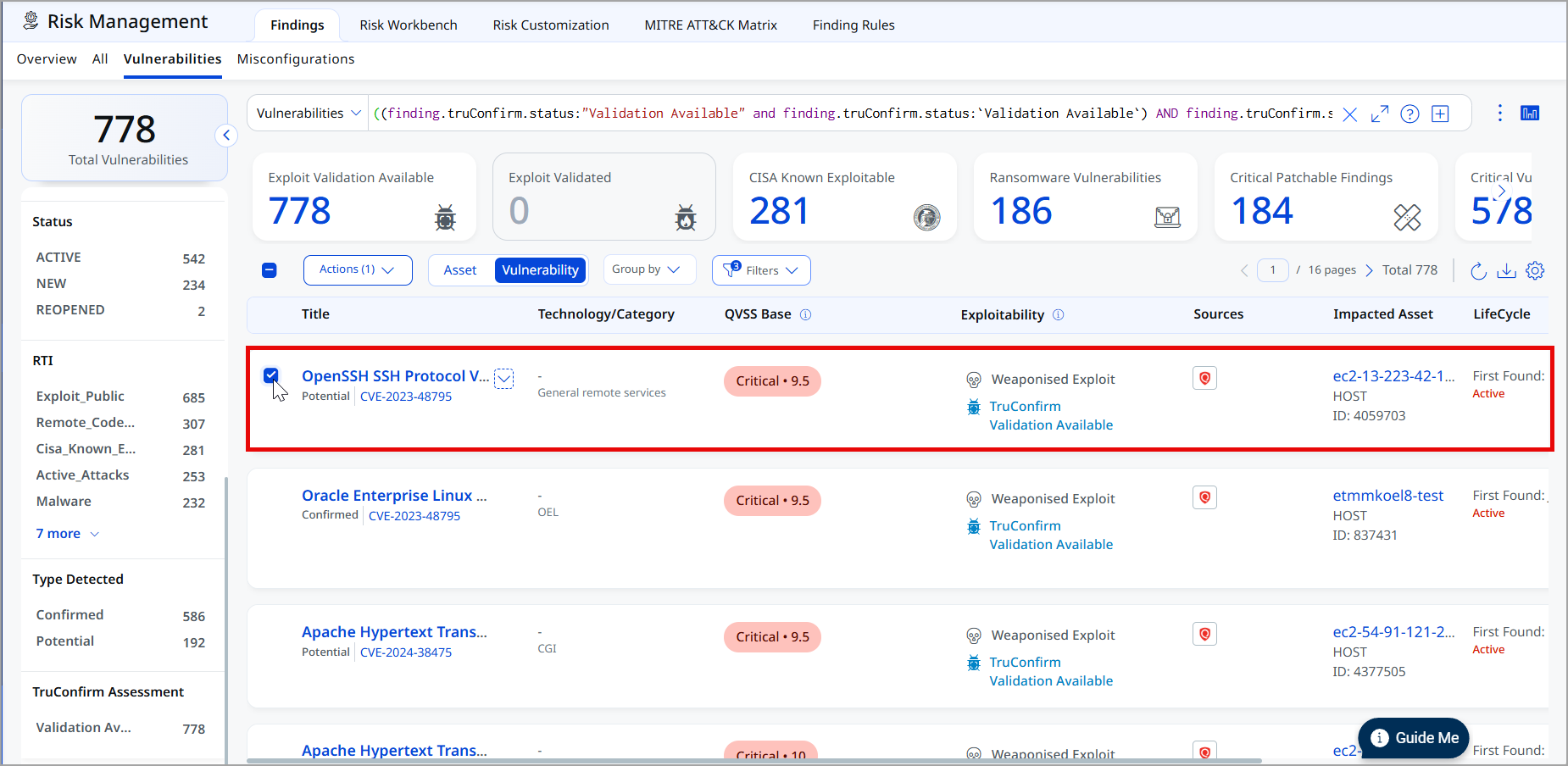Open the three-dot more options menu
This screenshot has width=1568, height=766.
[x=1499, y=113]
